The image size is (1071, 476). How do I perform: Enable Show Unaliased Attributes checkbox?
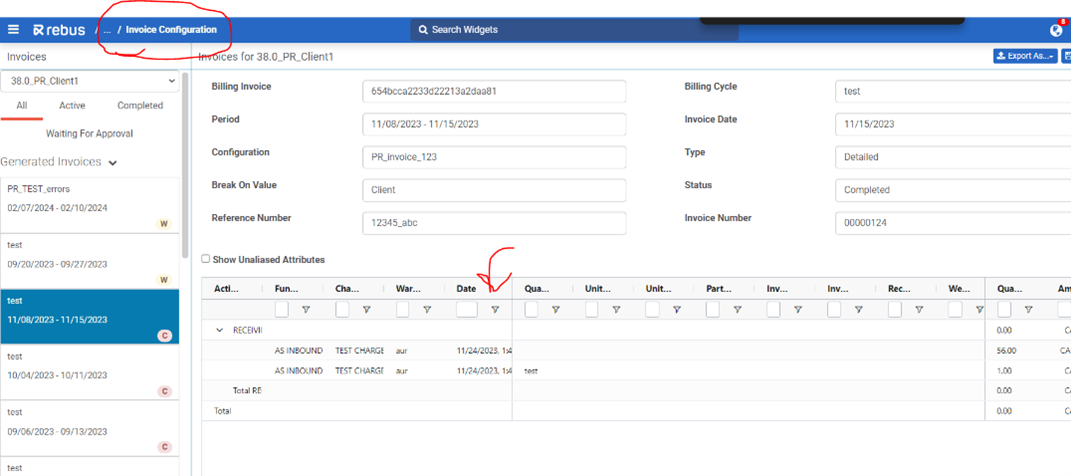coord(207,259)
